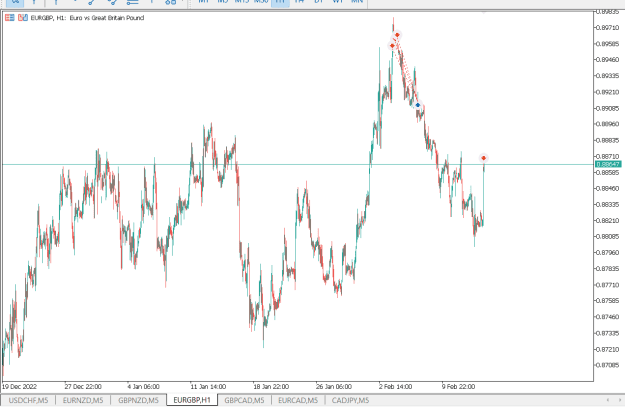Switch to the USDCHF,M5 chart tab

pyautogui.click(x=28, y=400)
